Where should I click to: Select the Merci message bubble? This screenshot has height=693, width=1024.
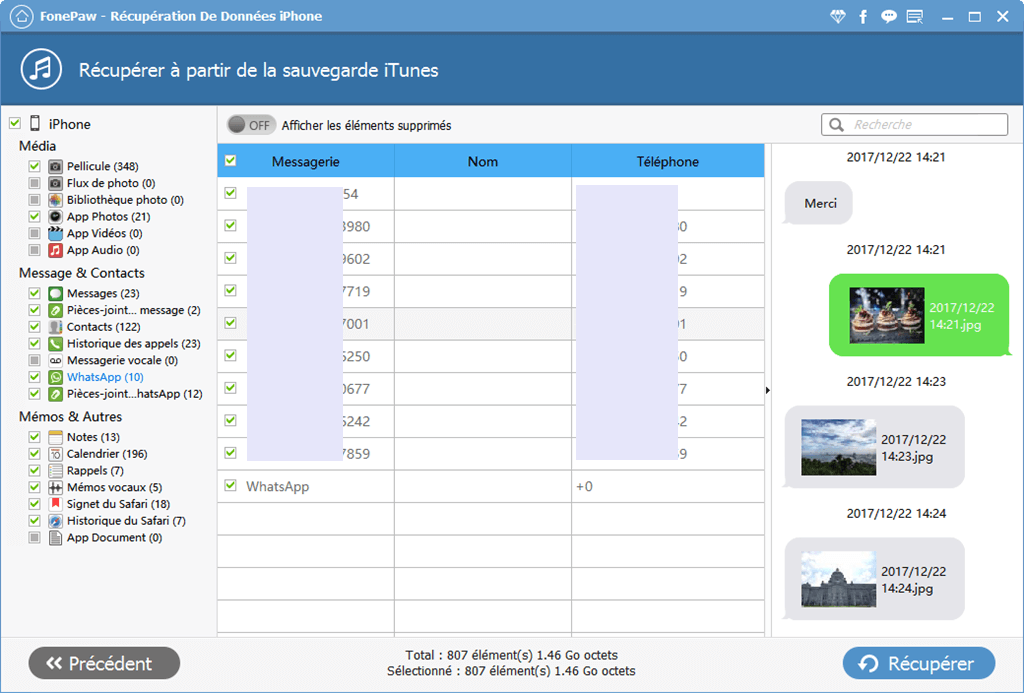(819, 203)
